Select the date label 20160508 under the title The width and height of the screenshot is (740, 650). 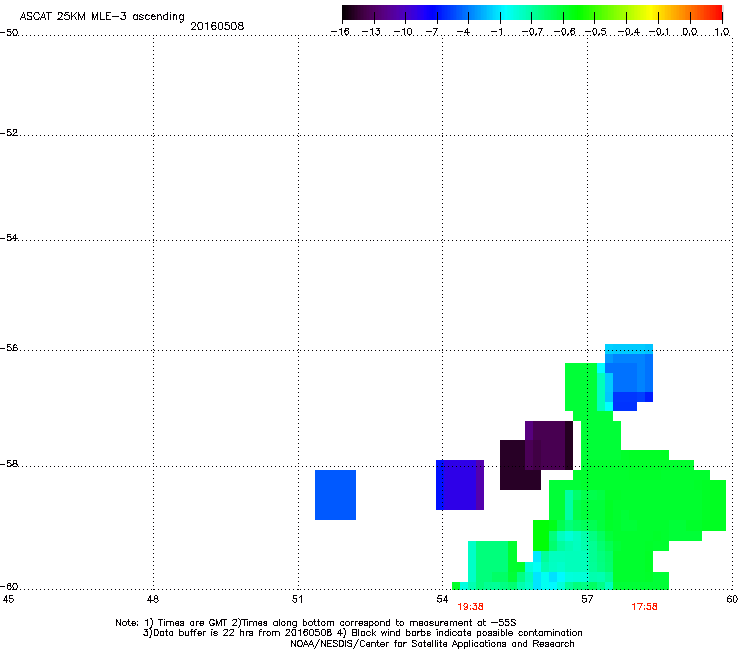(217, 26)
